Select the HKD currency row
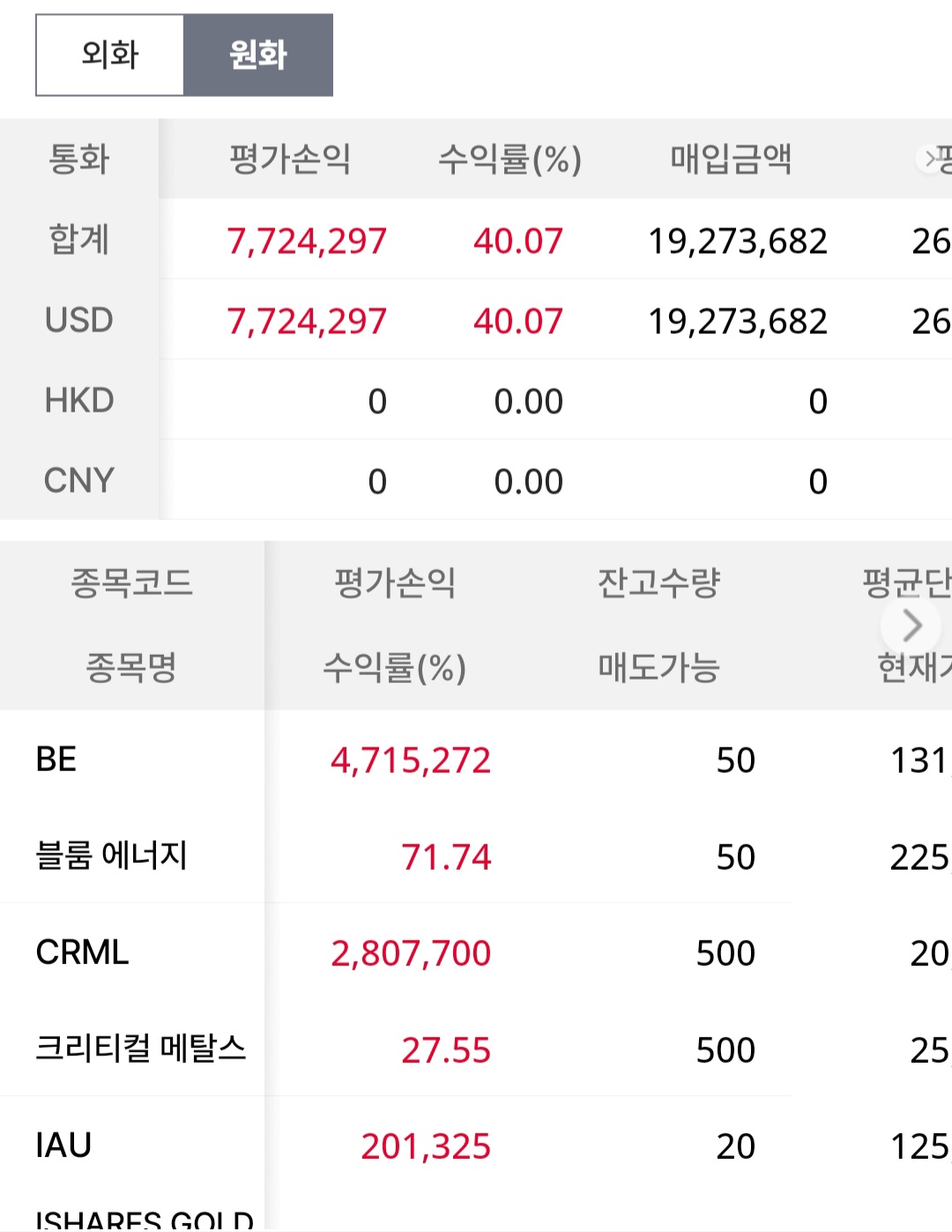 point(79,400)
